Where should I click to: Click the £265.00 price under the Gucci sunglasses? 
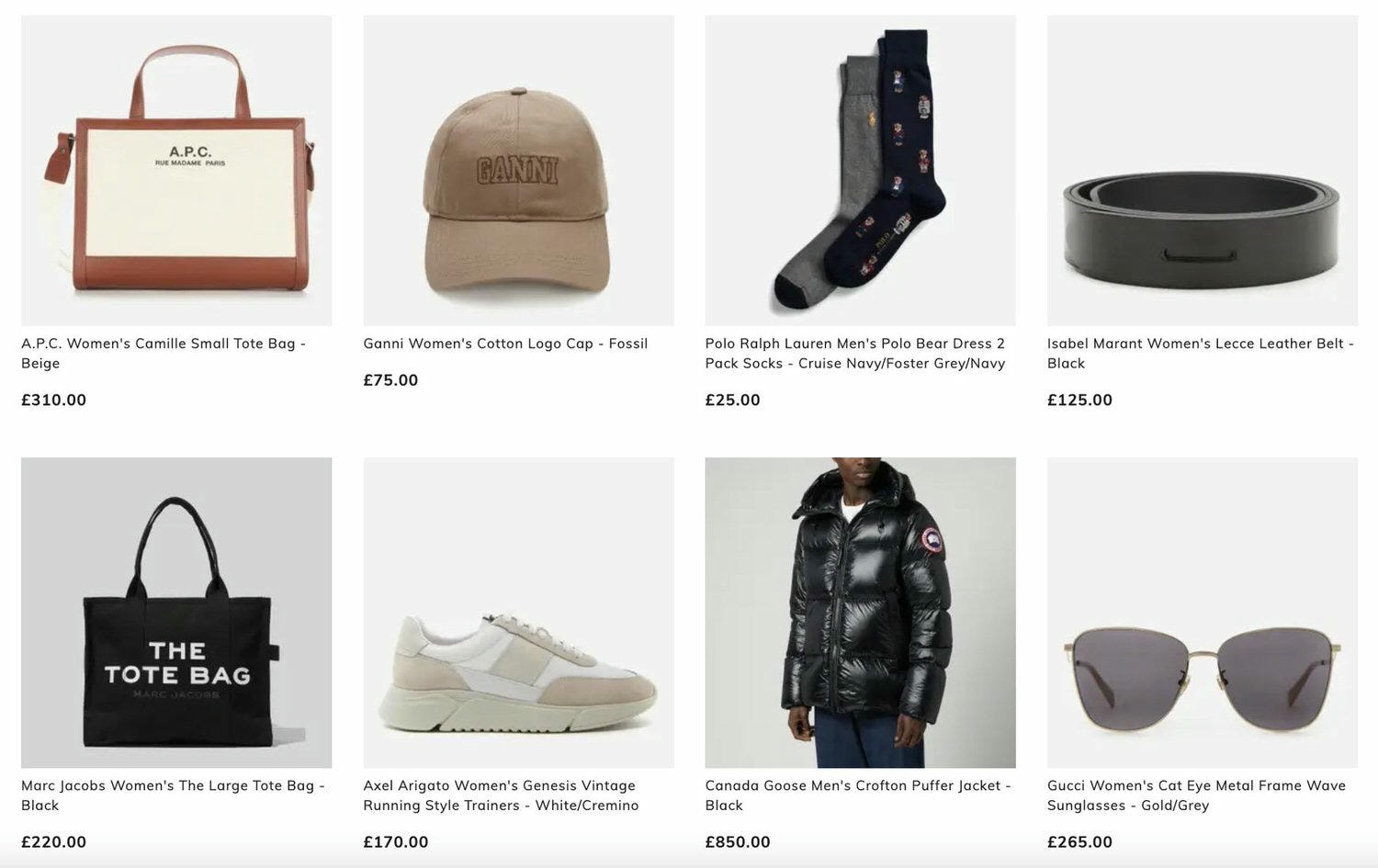[x=1079, y=842]
